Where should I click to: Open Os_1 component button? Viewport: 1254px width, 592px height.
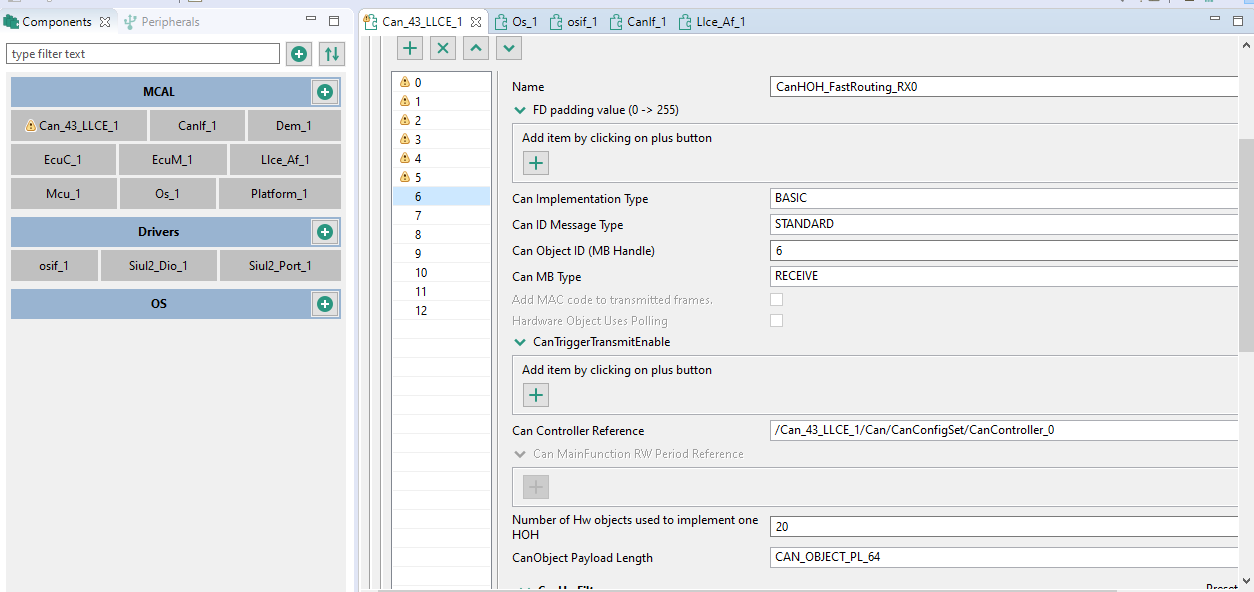point(168,194)
